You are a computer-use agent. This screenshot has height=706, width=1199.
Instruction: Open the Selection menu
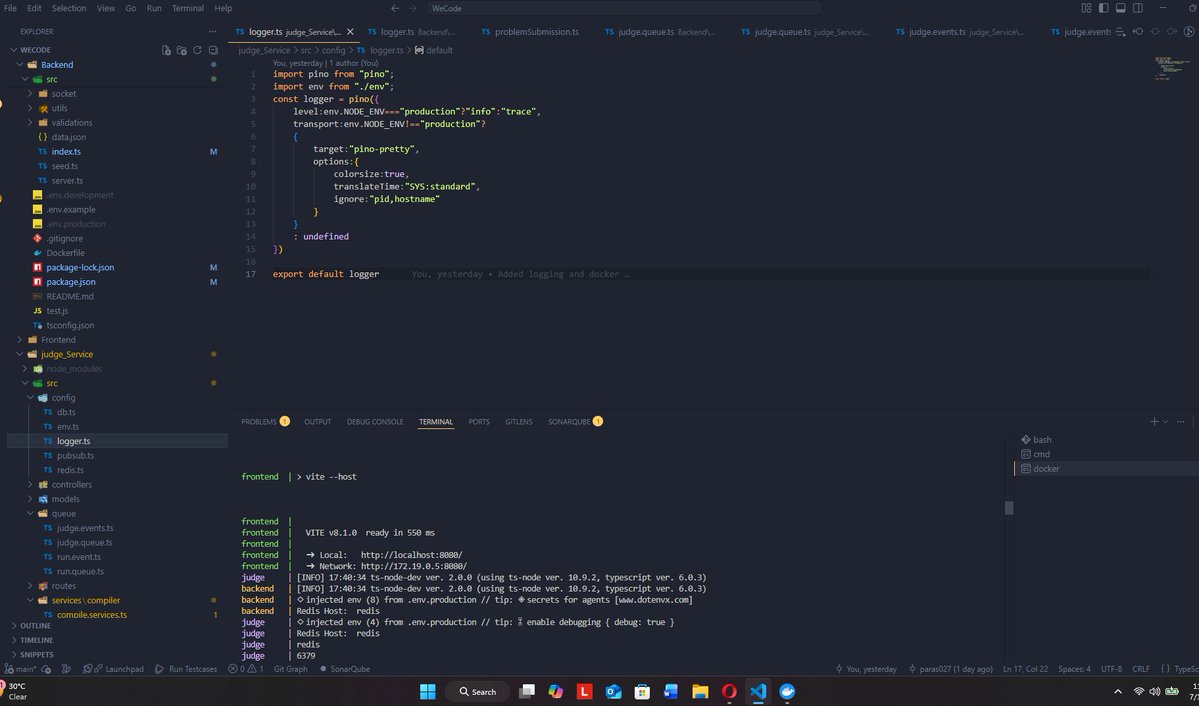(69, 8)
